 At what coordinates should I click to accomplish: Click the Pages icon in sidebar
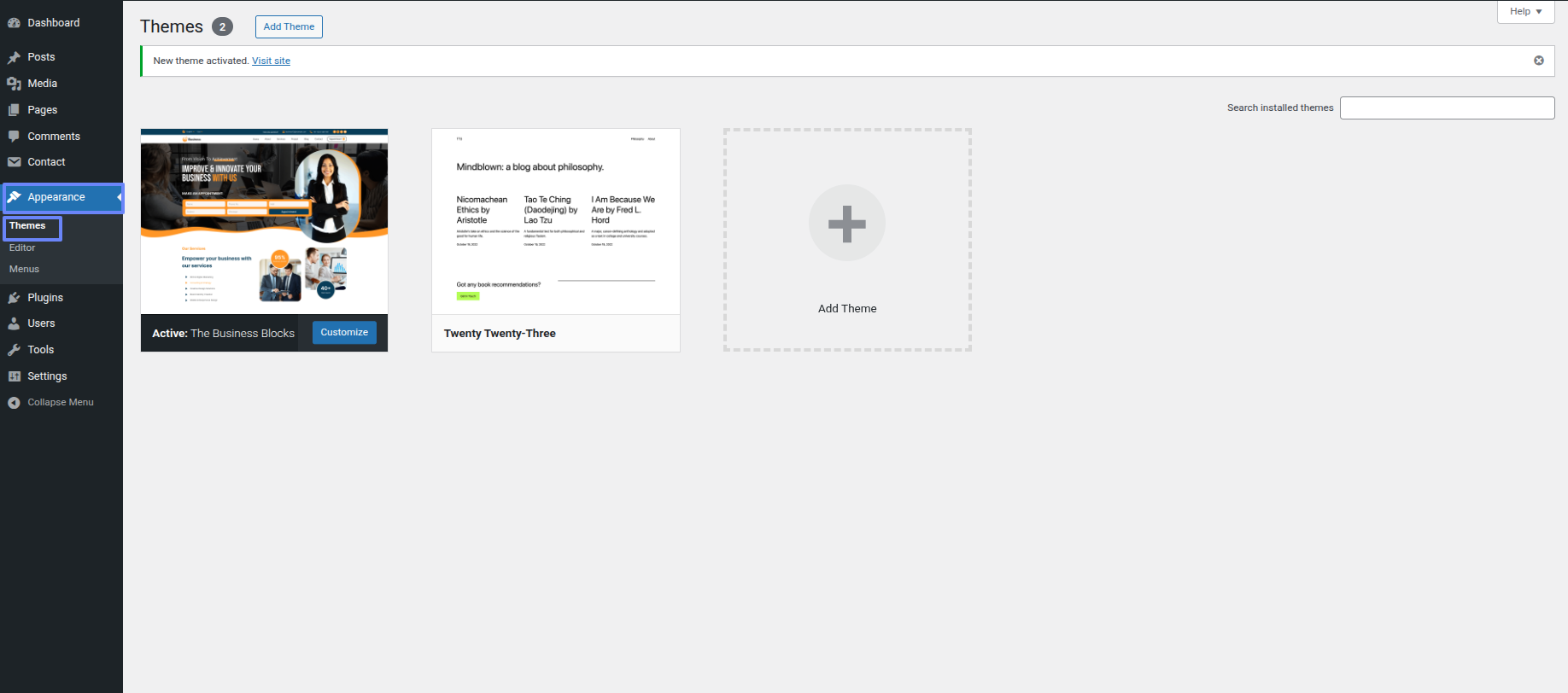click(14, 110)
